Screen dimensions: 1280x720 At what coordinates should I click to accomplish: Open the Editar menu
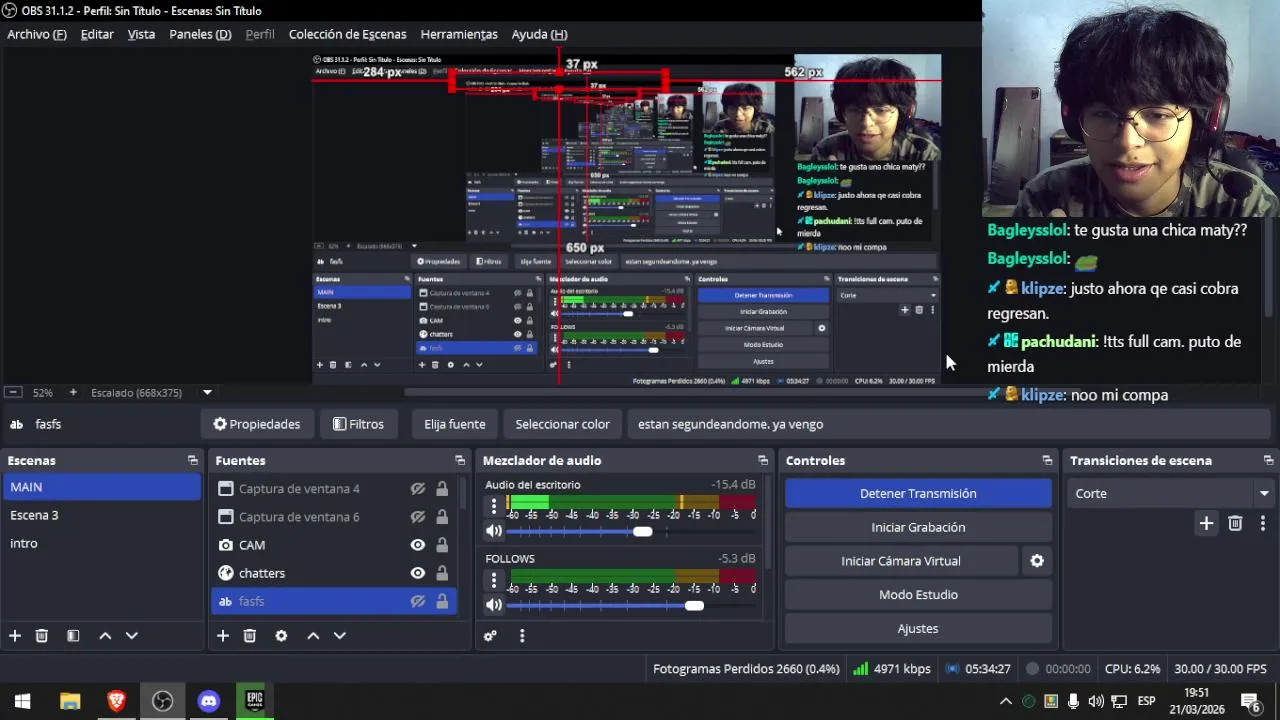(97, 34)
